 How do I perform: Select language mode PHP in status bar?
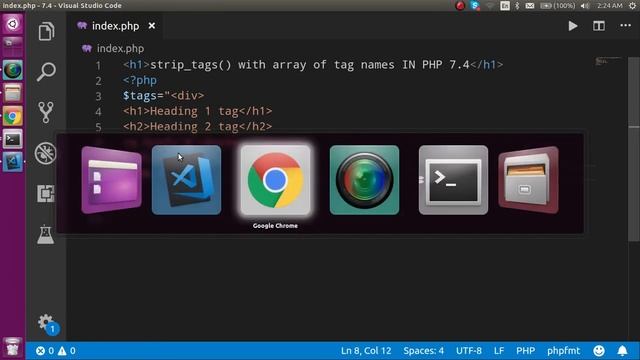point(525,351)
